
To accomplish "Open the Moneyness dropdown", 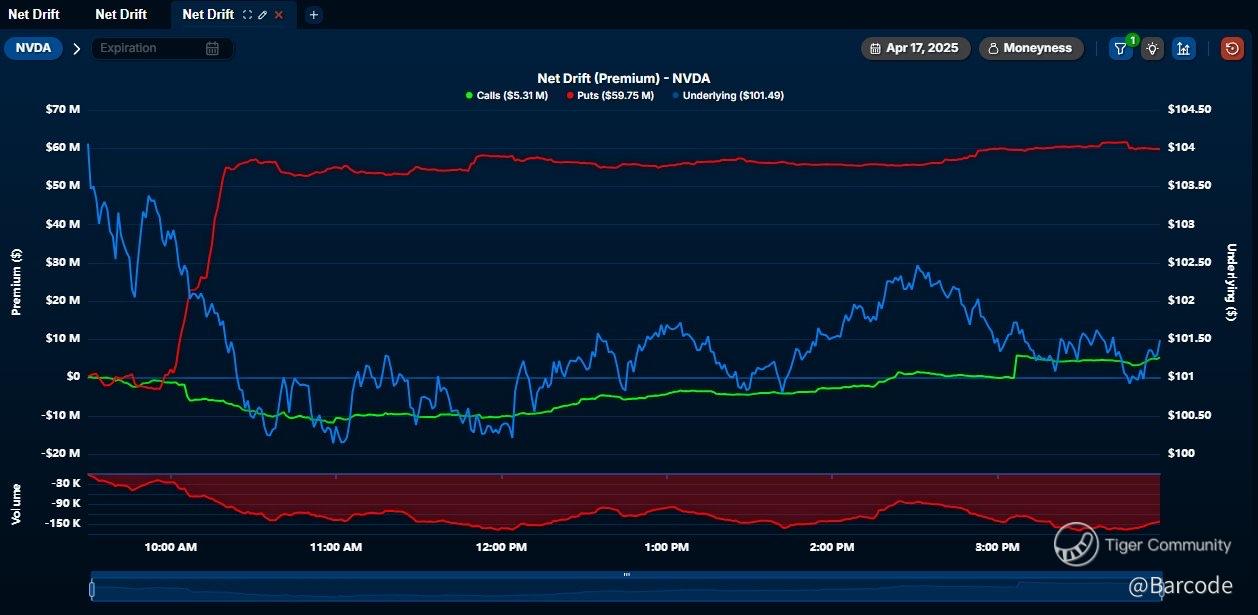I will coord(1030,48).
